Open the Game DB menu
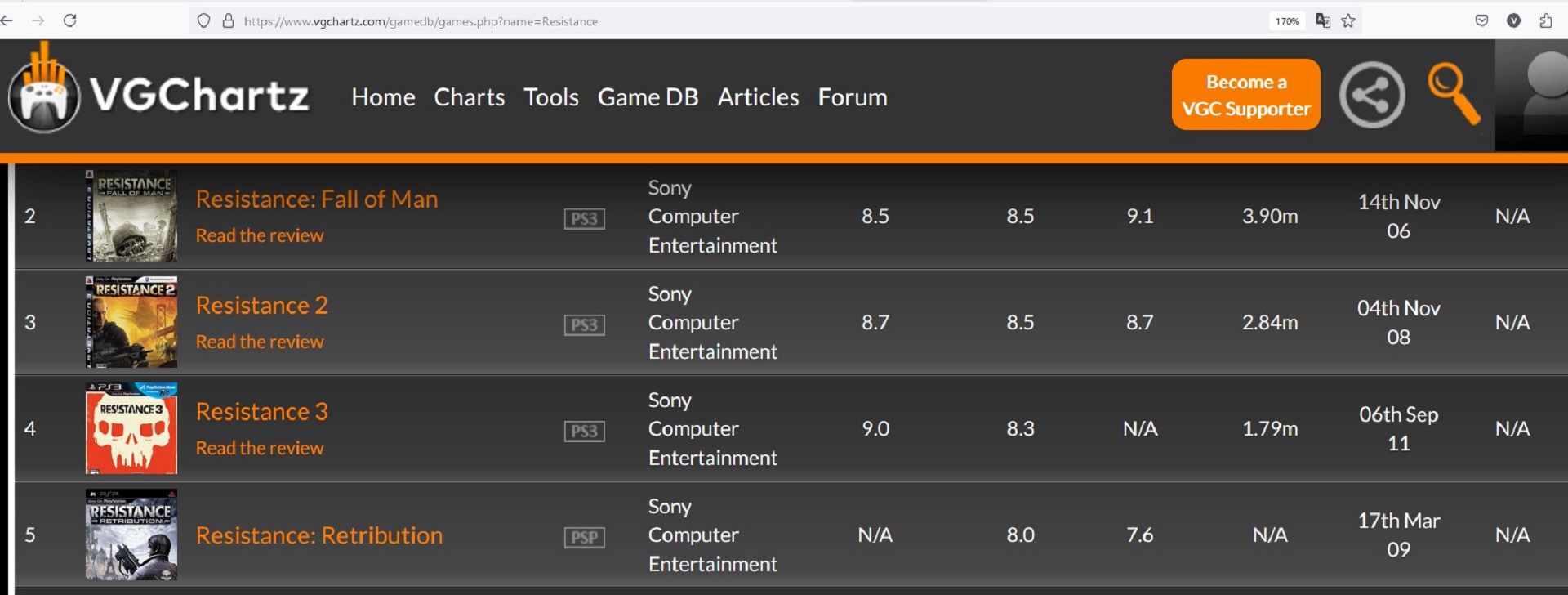The width and height of the screenshot is (1568, 595). [648, 97]
